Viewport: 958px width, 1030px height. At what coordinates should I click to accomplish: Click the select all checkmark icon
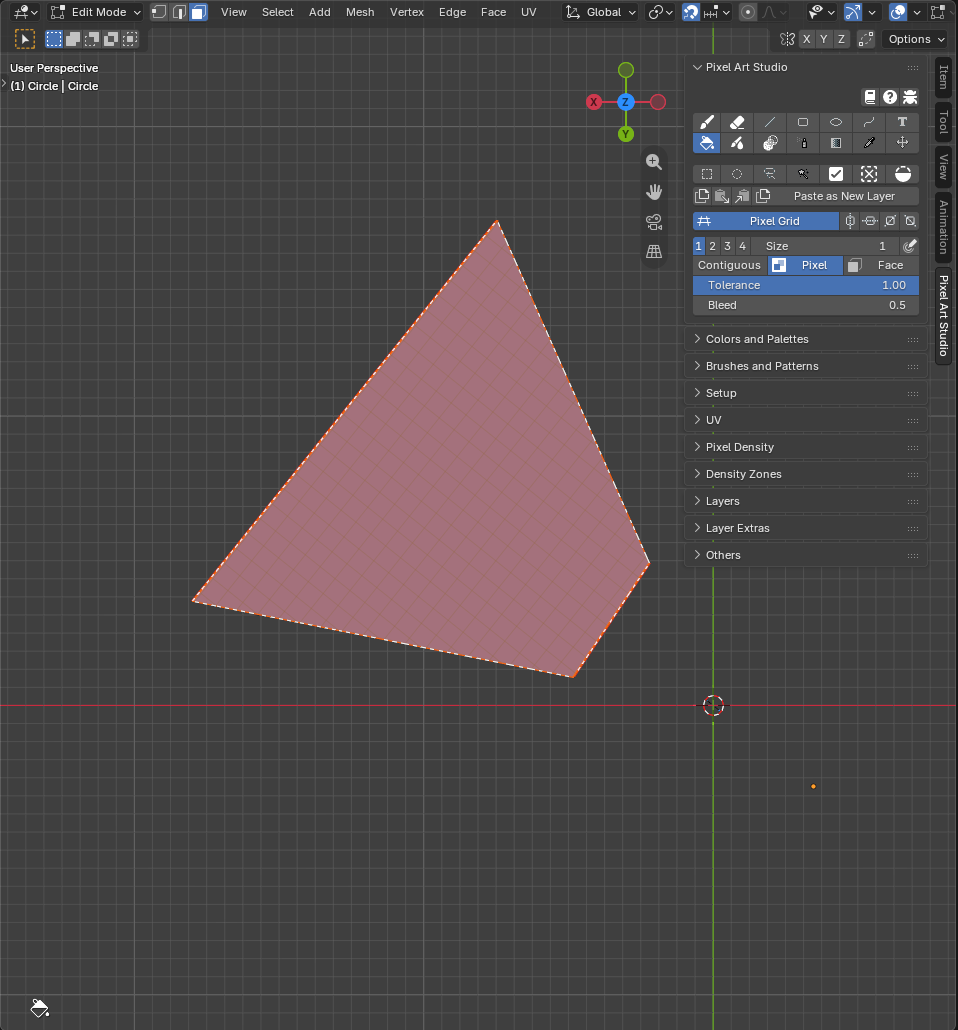point(836,174)
